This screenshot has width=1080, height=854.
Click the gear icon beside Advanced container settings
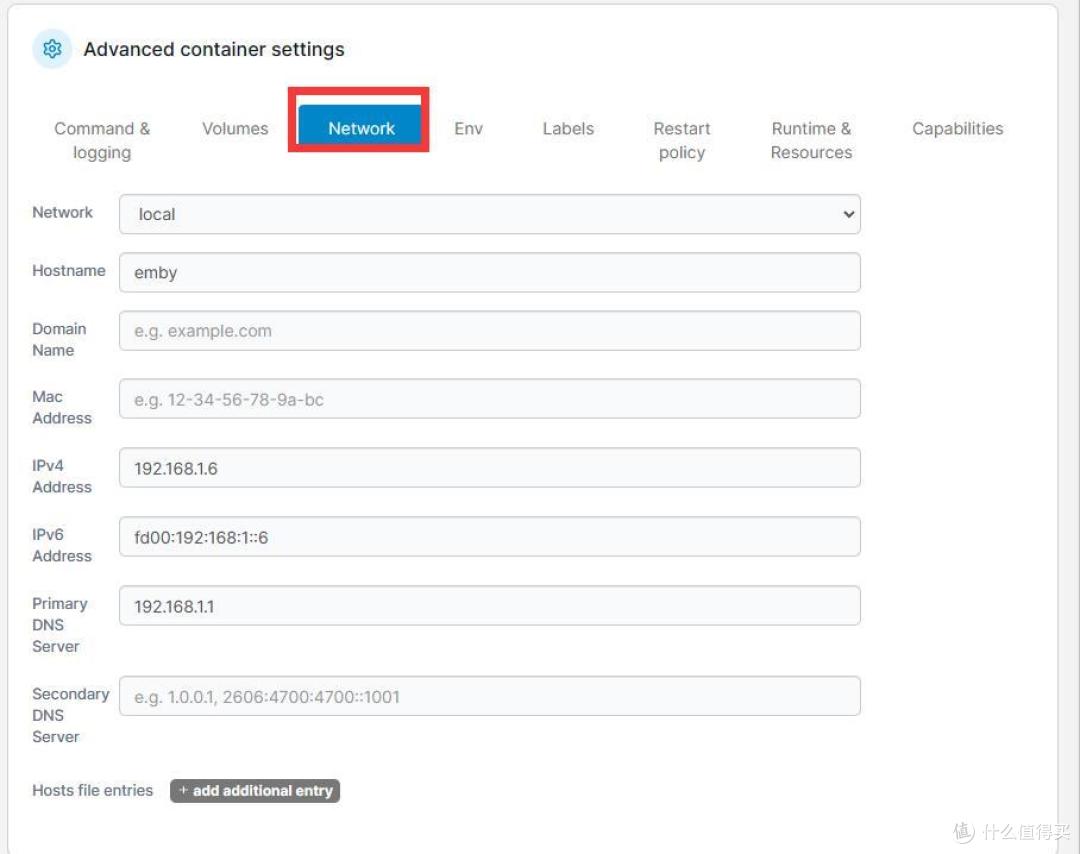point(52,49)
